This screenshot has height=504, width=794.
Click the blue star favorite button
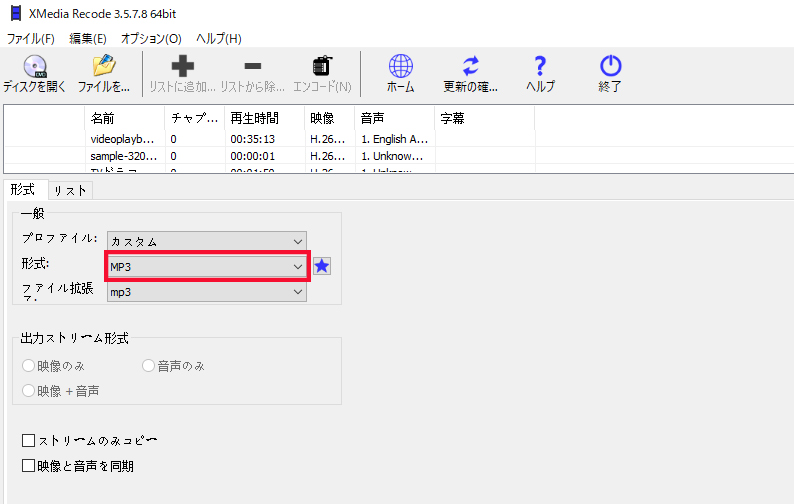[322, 266]
